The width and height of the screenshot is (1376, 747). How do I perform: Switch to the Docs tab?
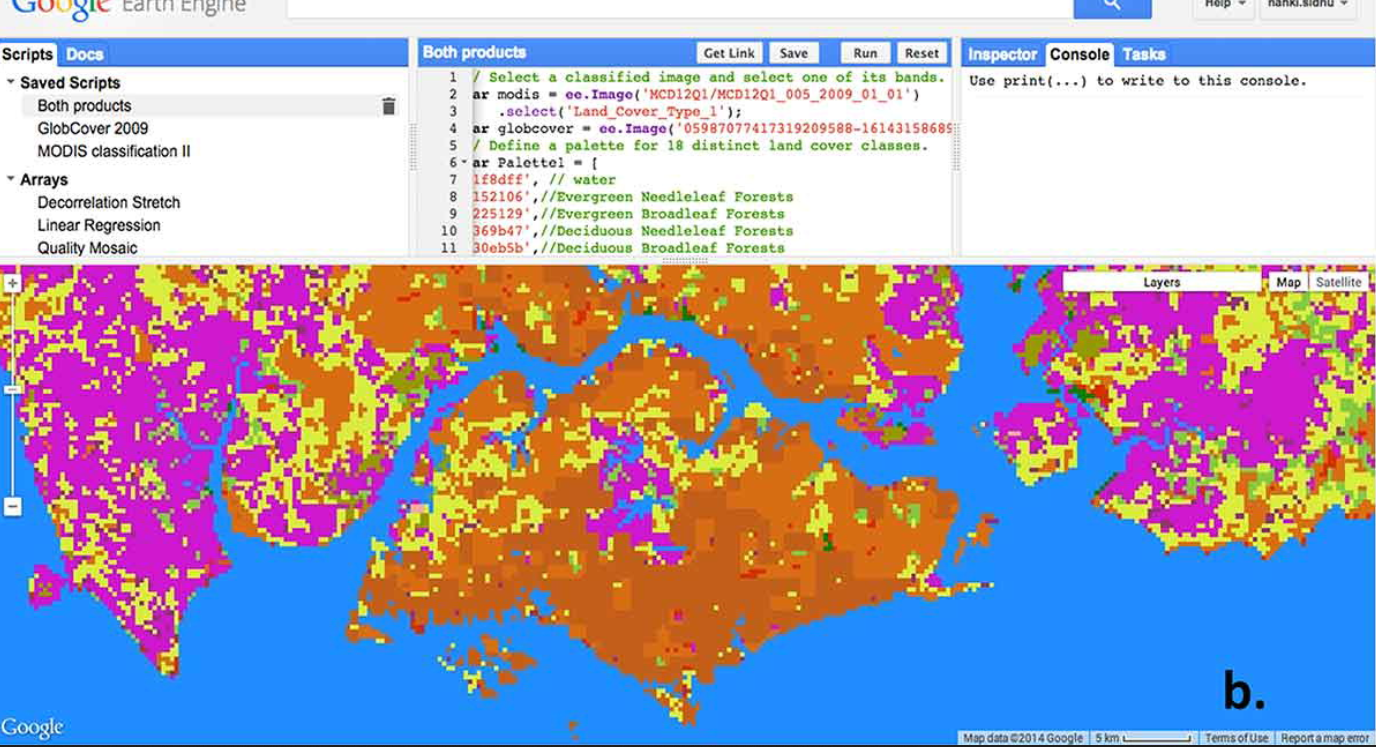click(x=84, y=54)
